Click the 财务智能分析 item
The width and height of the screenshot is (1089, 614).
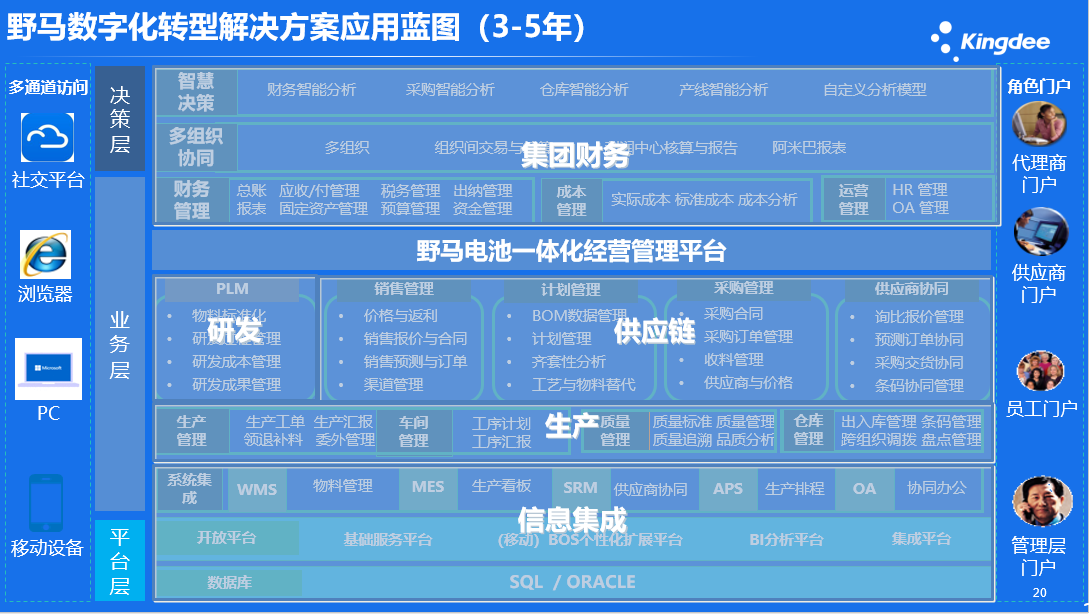[311, 90]
